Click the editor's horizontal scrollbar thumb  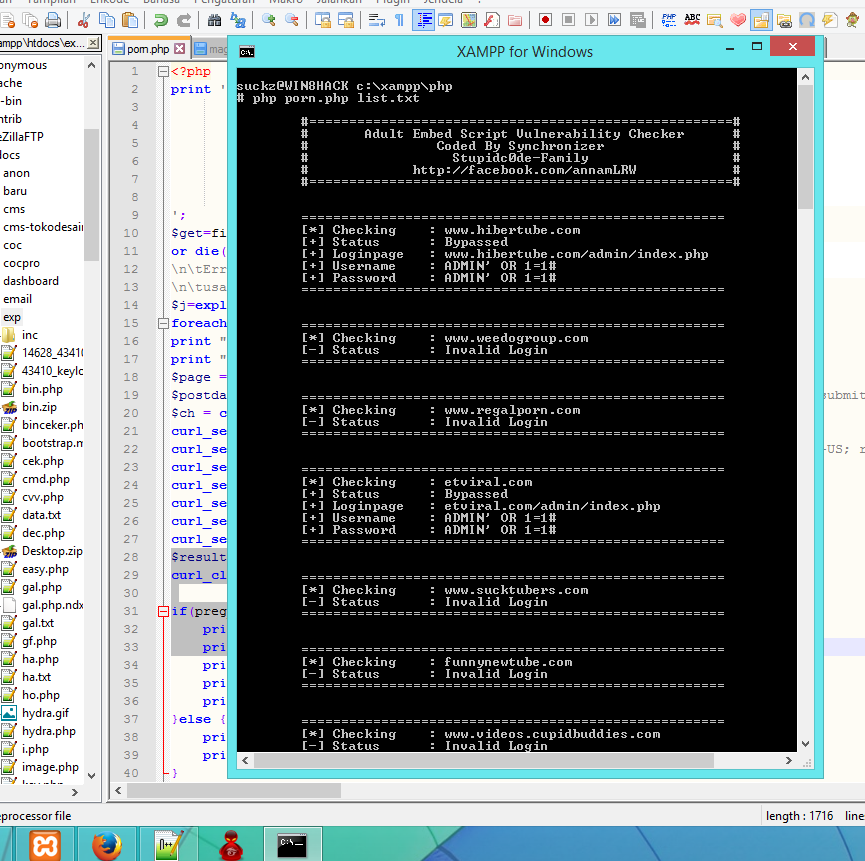[x=234, y=790]
